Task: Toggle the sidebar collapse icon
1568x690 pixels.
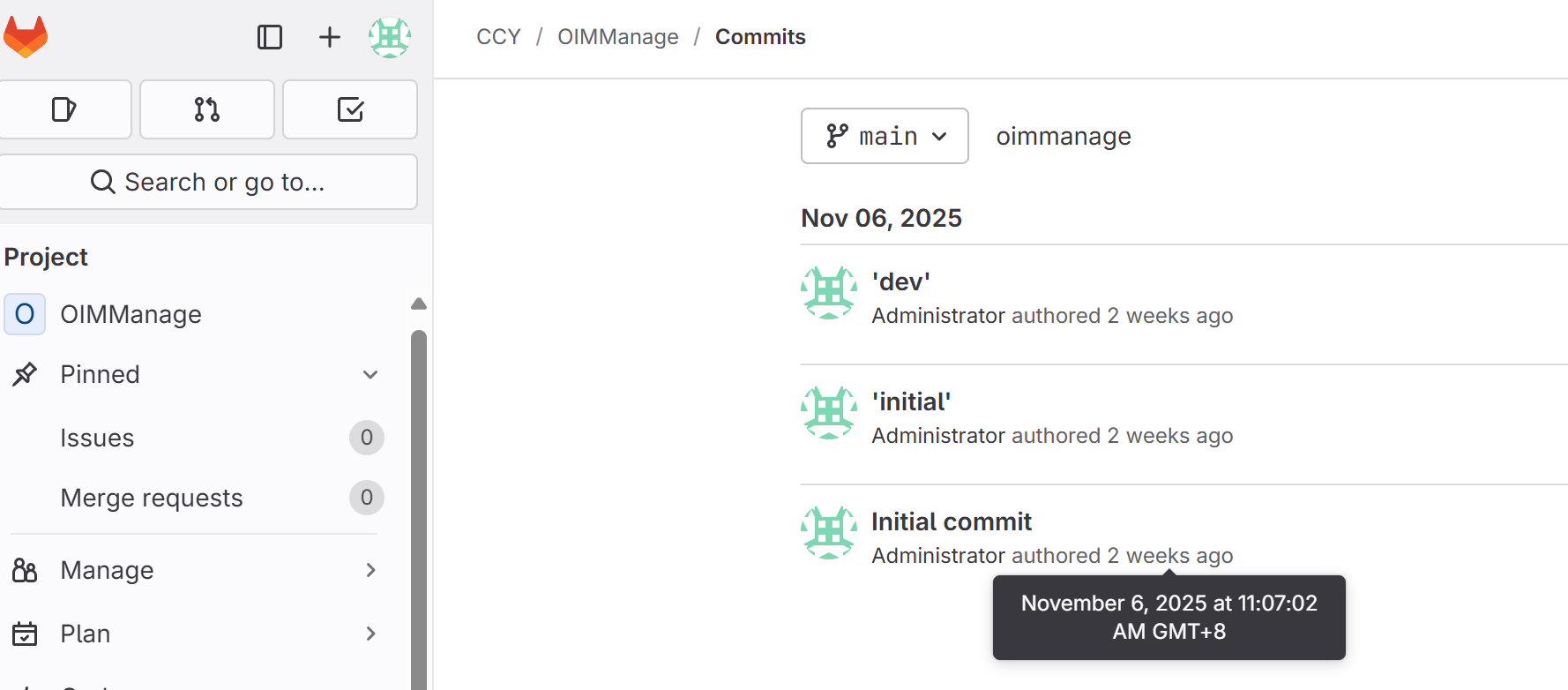Action: 270,37
